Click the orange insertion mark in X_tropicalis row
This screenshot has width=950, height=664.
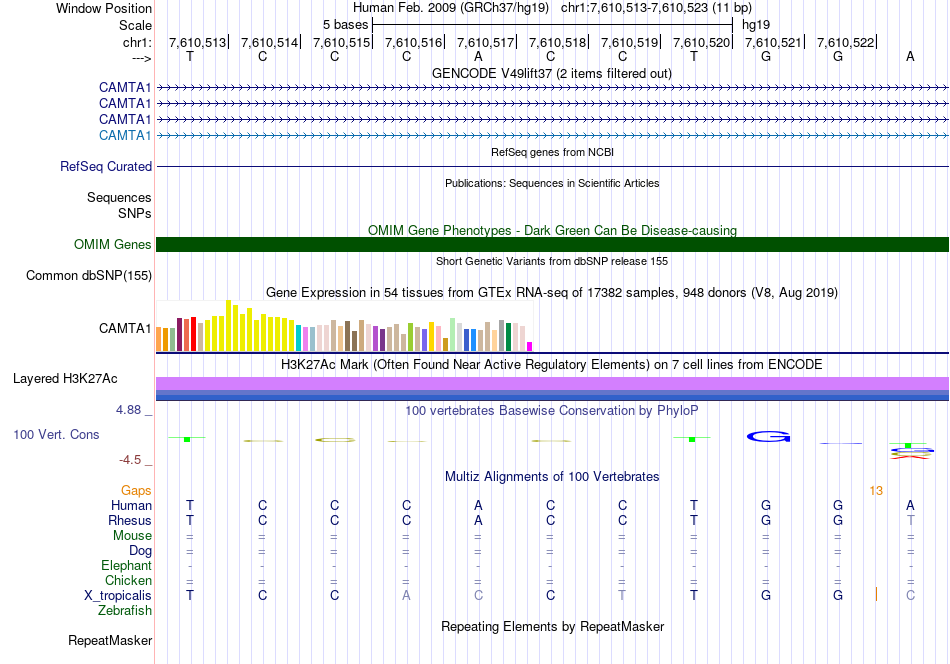click(876, 594)
